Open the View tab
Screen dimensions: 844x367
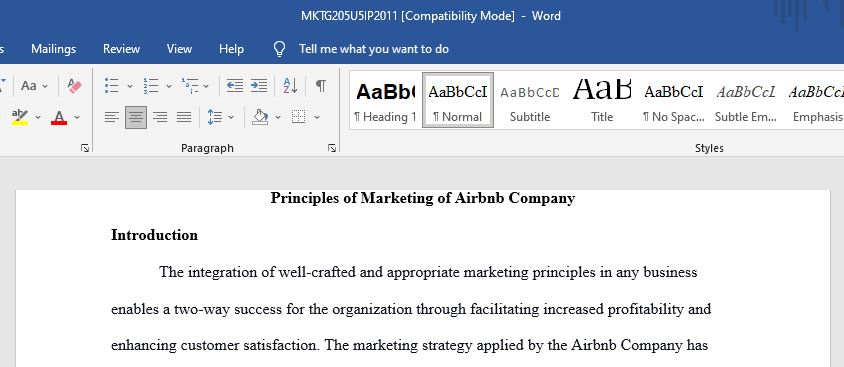coord(179,49)
